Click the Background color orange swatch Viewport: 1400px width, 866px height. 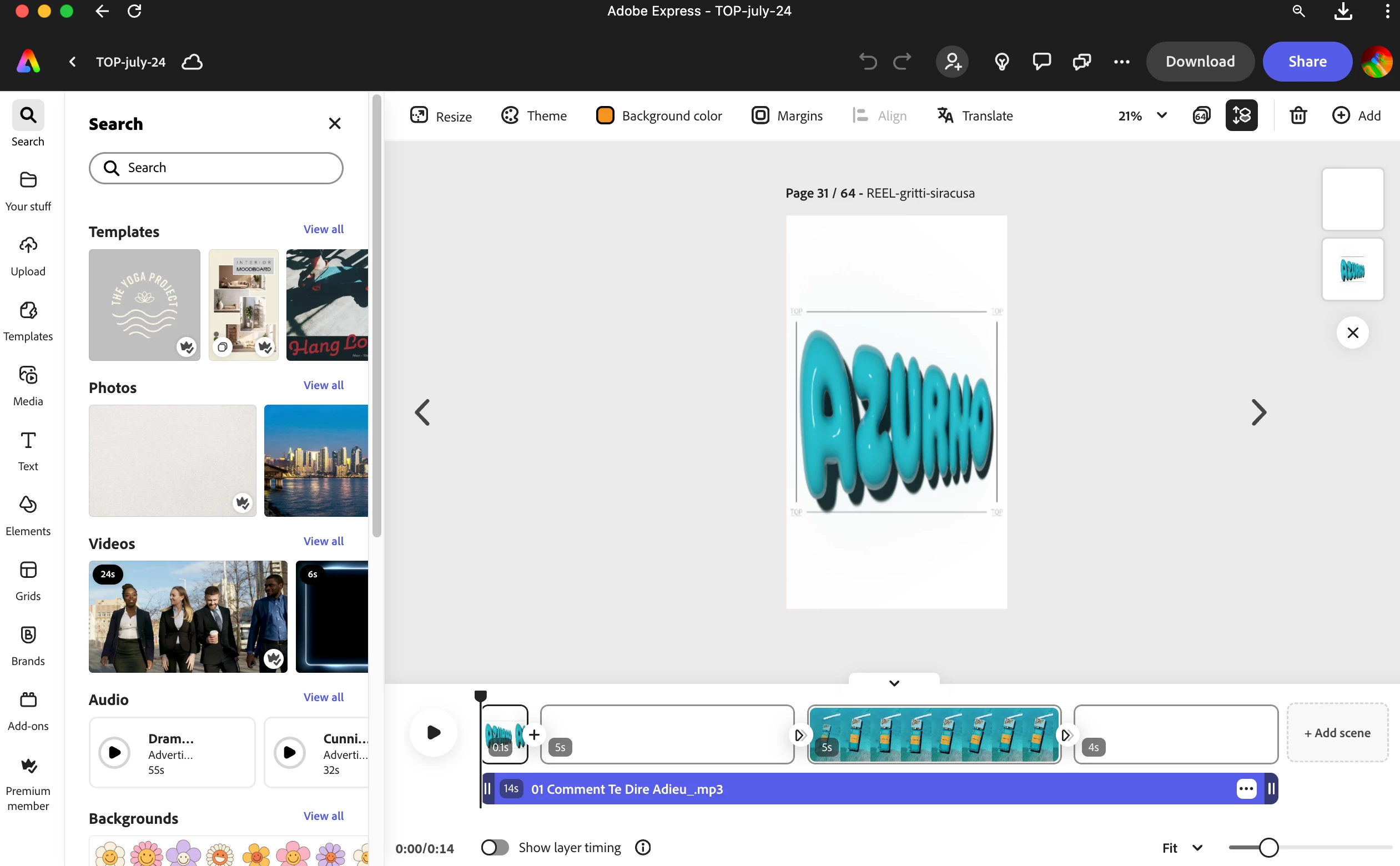[605, 115]
